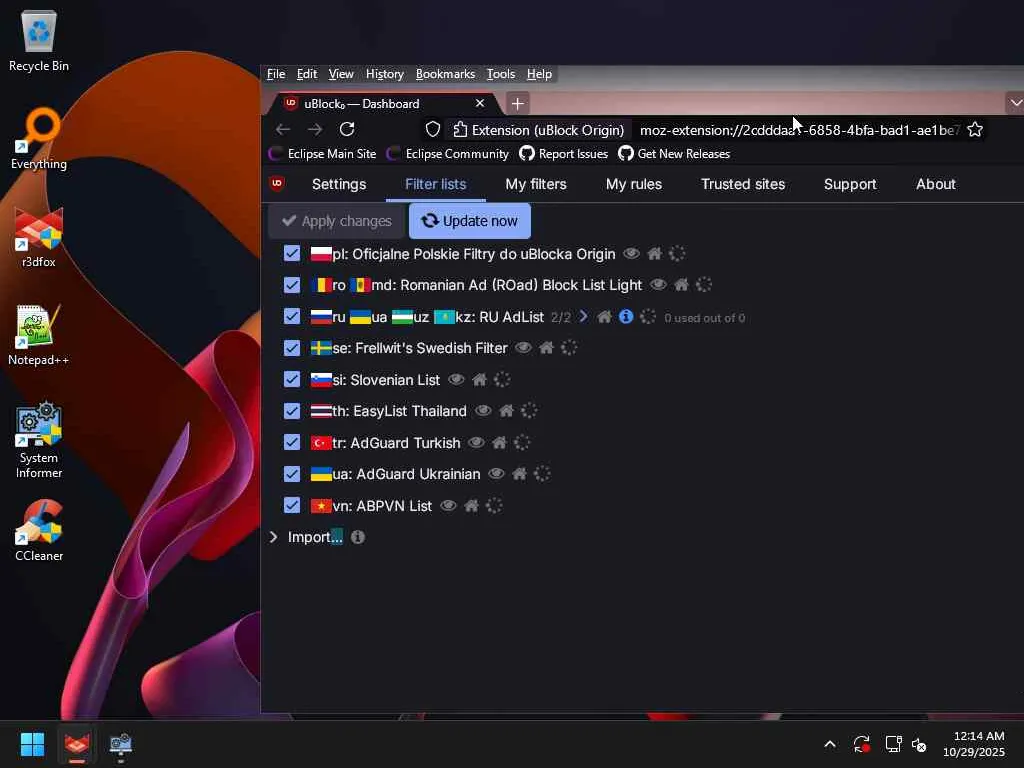Click Update now button
This screenshot has width=1024, height=768.
point(470,221)
